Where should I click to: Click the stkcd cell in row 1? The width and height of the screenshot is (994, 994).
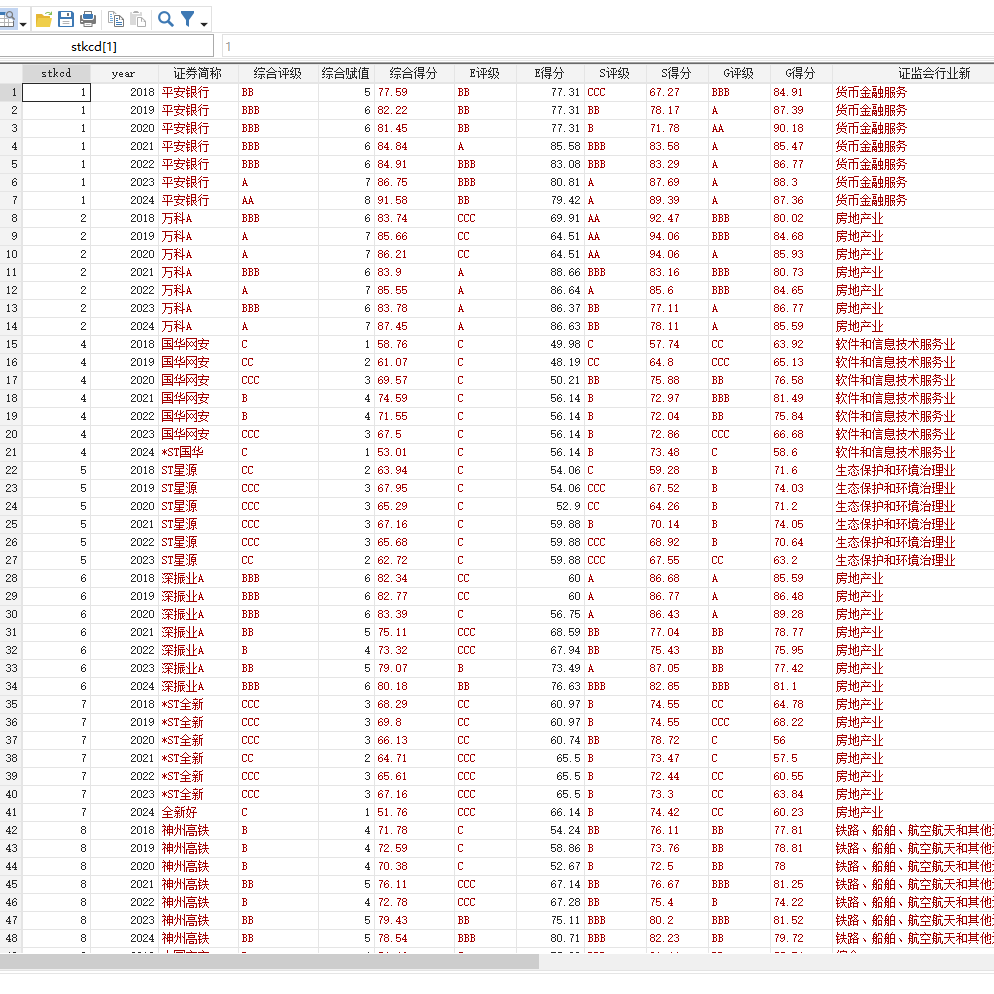coord(56,93)
